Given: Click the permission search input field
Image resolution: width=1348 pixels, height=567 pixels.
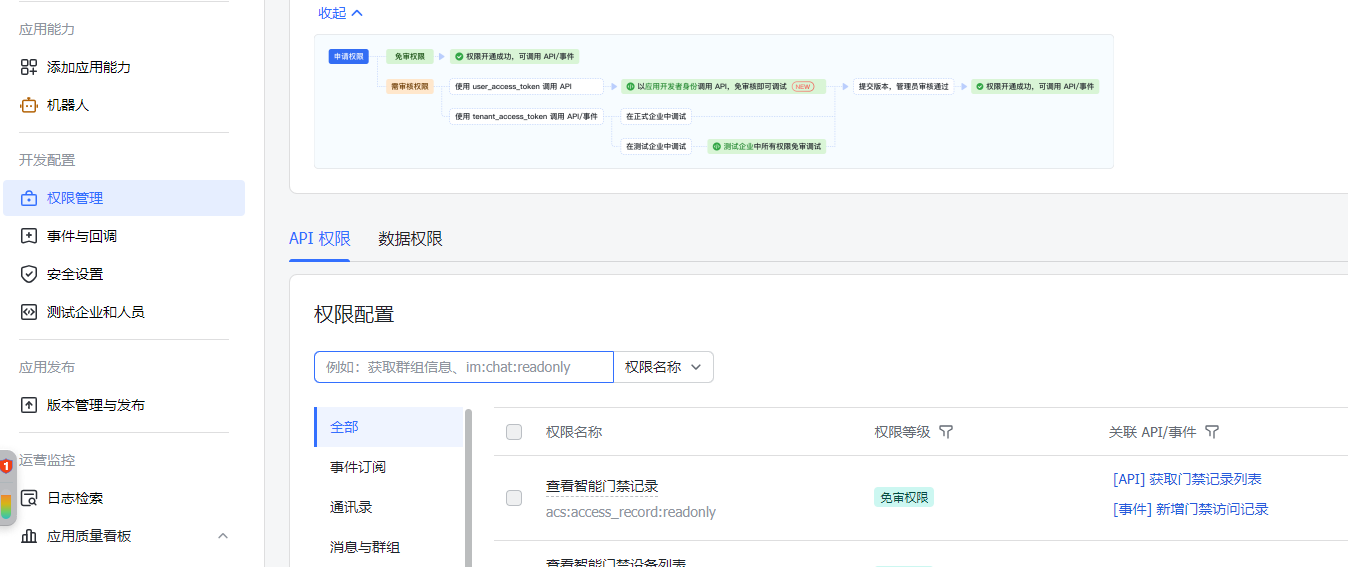Looking at the screenshot, I should [x=463, y=367].
